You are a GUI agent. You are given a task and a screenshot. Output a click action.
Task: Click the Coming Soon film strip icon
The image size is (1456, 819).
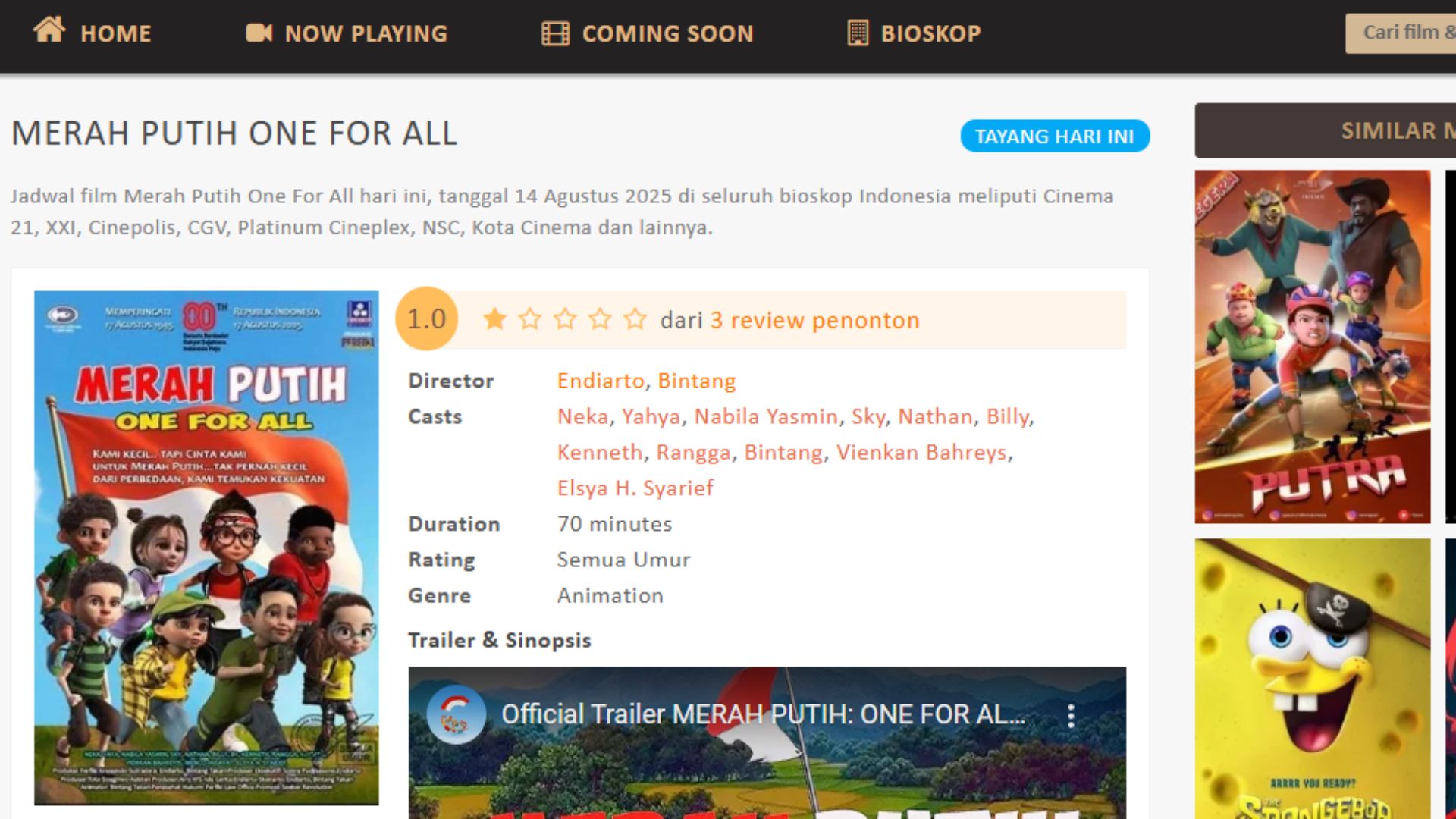(x=555, y=33)
